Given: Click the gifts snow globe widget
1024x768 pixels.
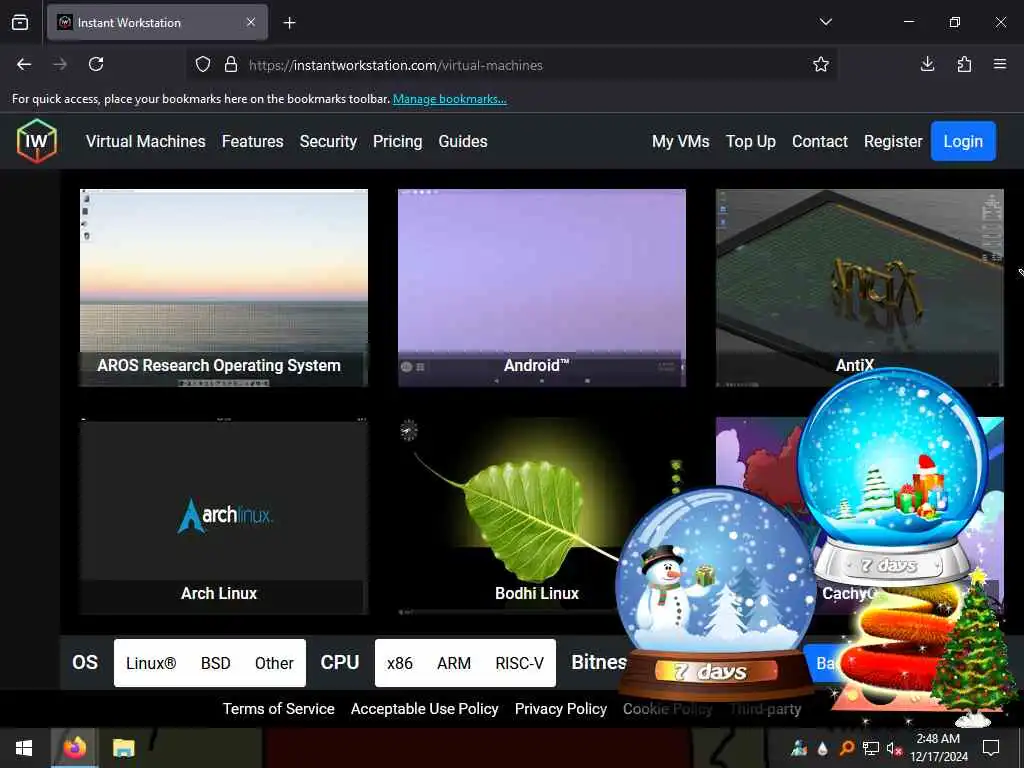Looking at the screenshot, I should [893, 477].
